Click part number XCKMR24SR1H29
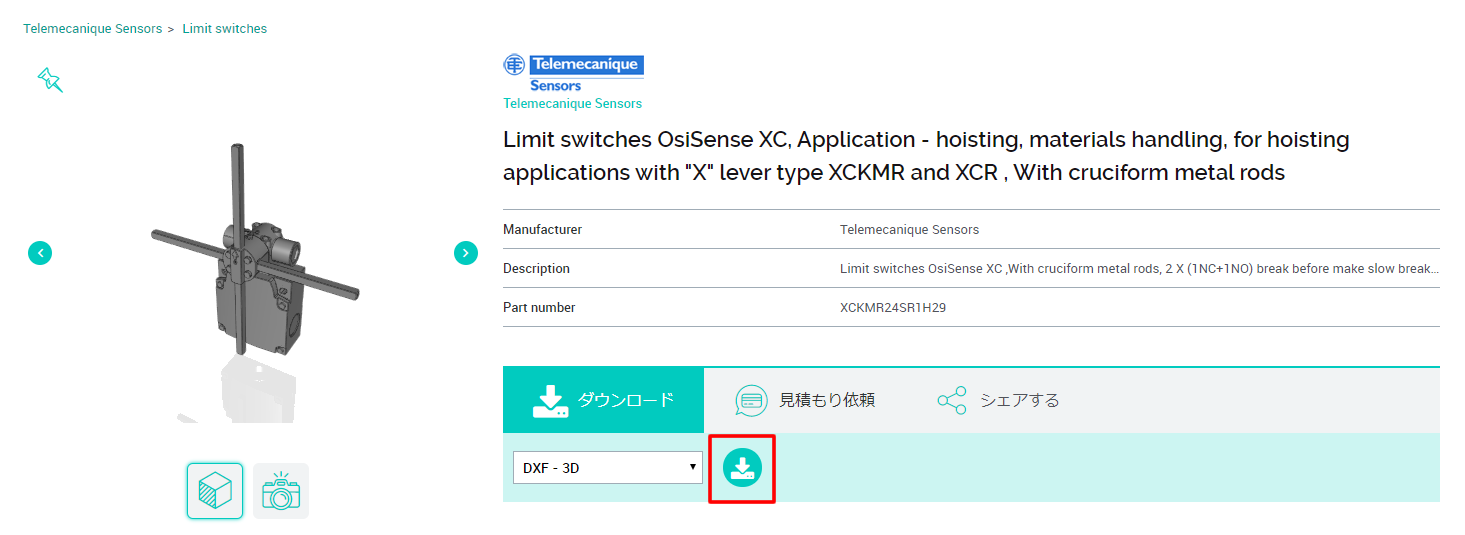This screenshot has width=1465, height=535. pos(893,308)
